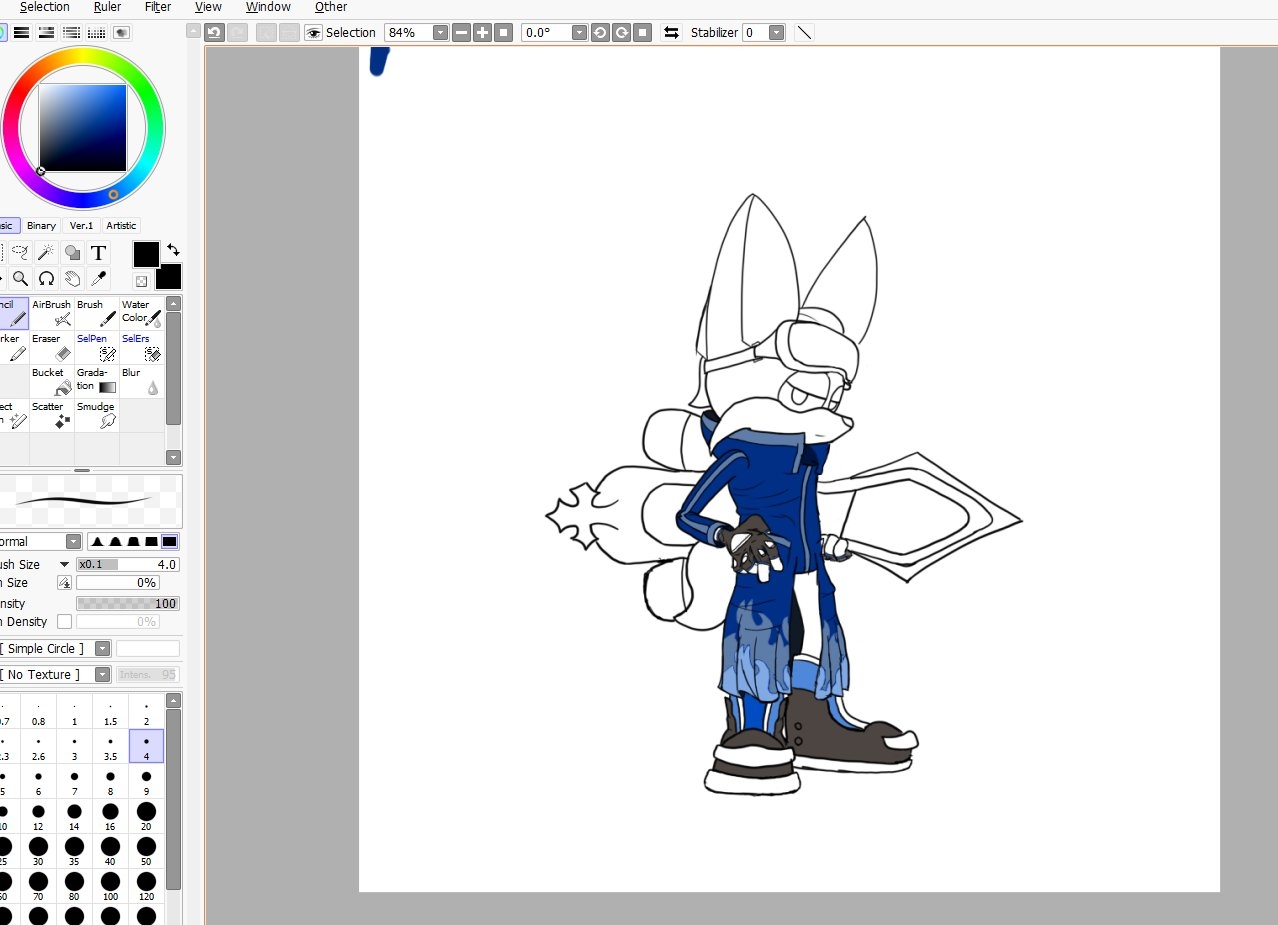Viewport: 1278px width, 925px height.
Task: Open the Filter menu
Action: coord(158,7)
